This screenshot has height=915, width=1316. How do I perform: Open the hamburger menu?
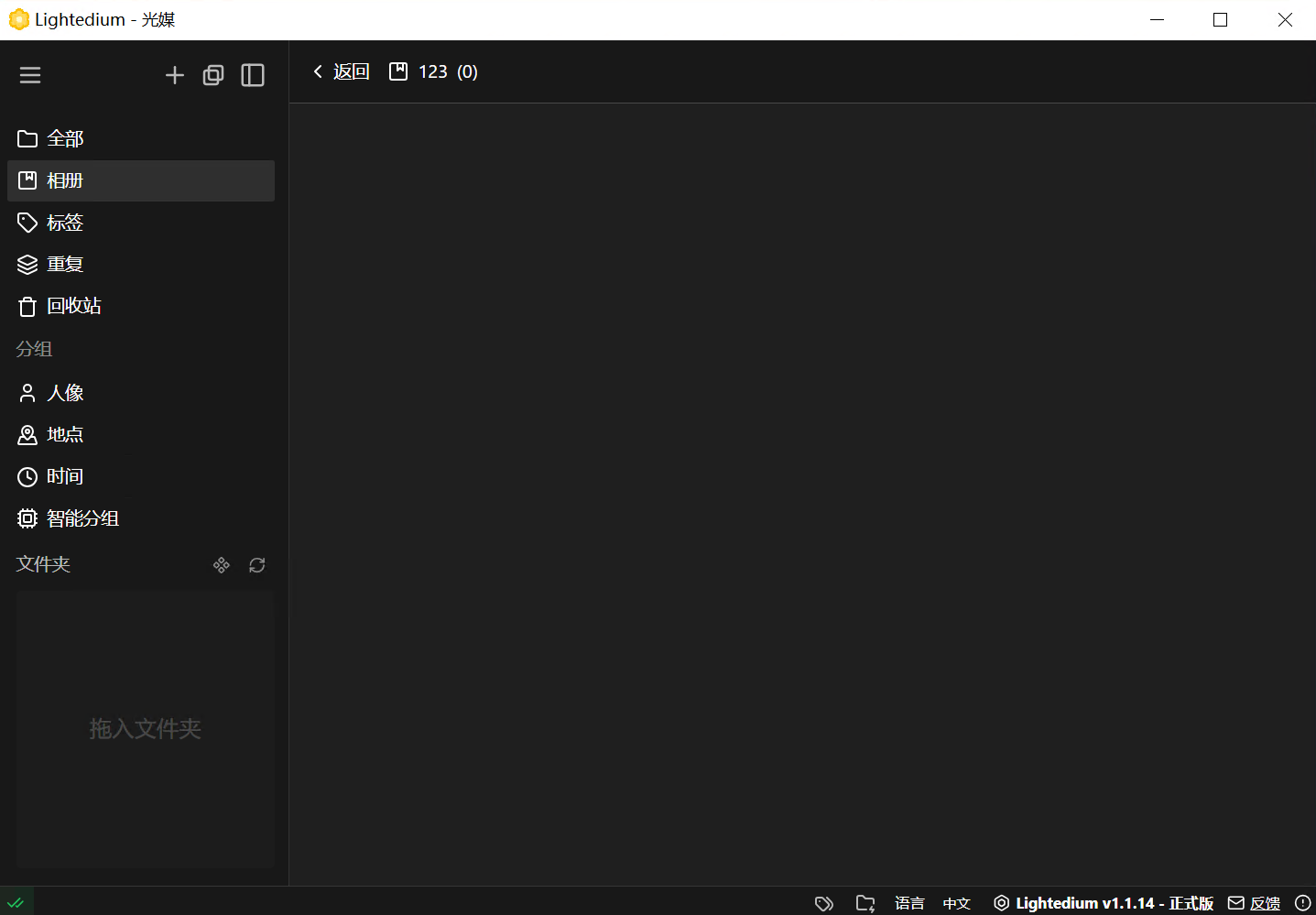pos(30,74)
